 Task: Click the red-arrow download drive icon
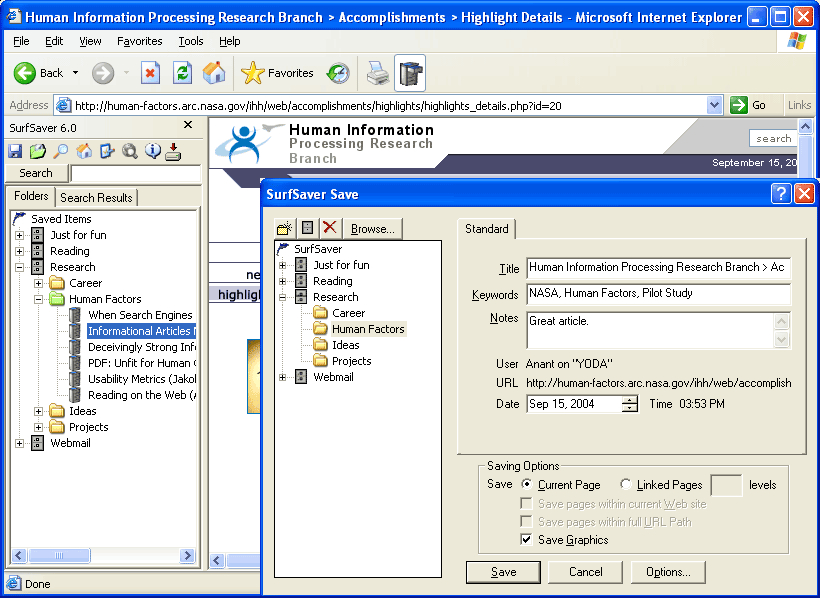(173, 152)
